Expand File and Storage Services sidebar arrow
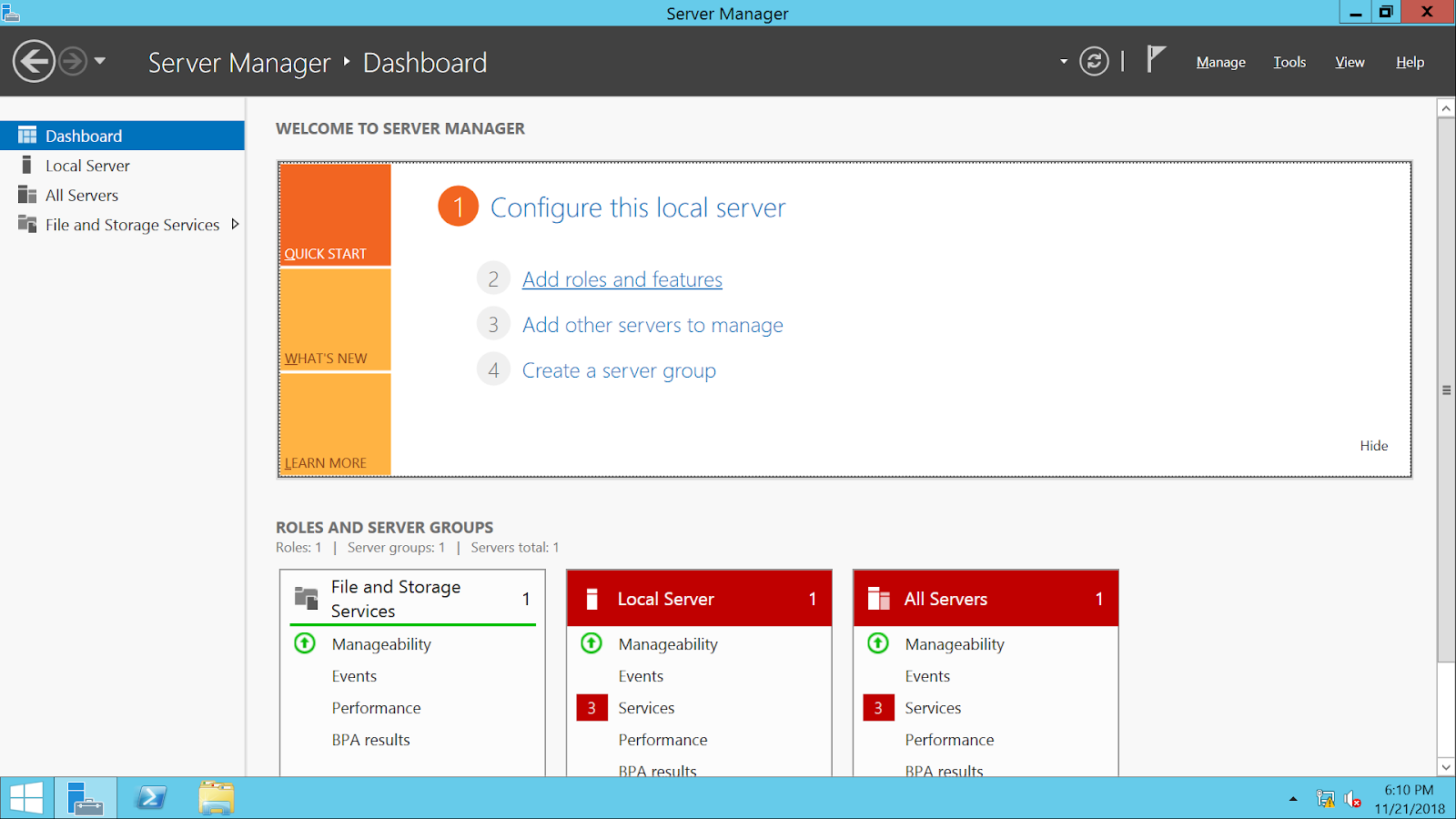The width and height of the screenshot is (1456, 819). pos(235,224)
